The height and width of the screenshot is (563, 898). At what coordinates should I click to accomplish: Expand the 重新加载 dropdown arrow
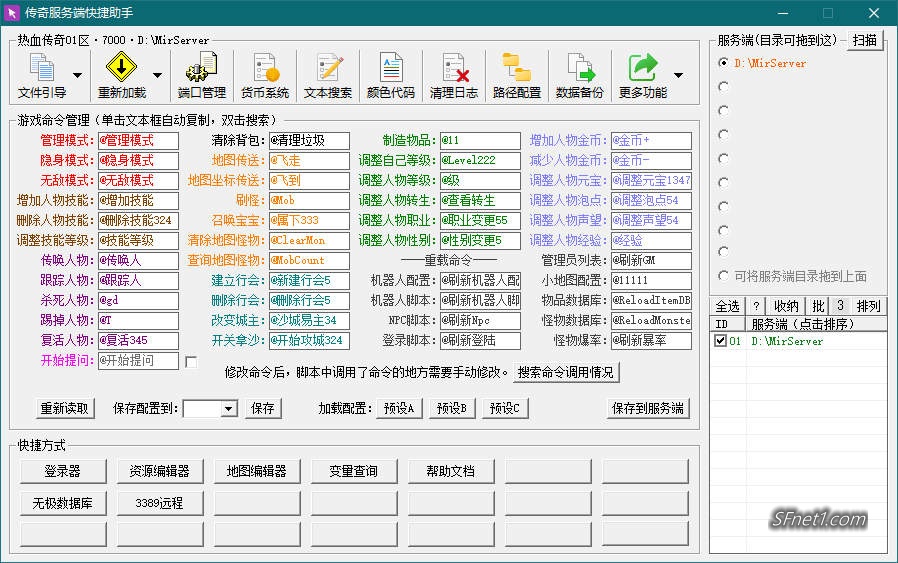click(x=157, y=76)
